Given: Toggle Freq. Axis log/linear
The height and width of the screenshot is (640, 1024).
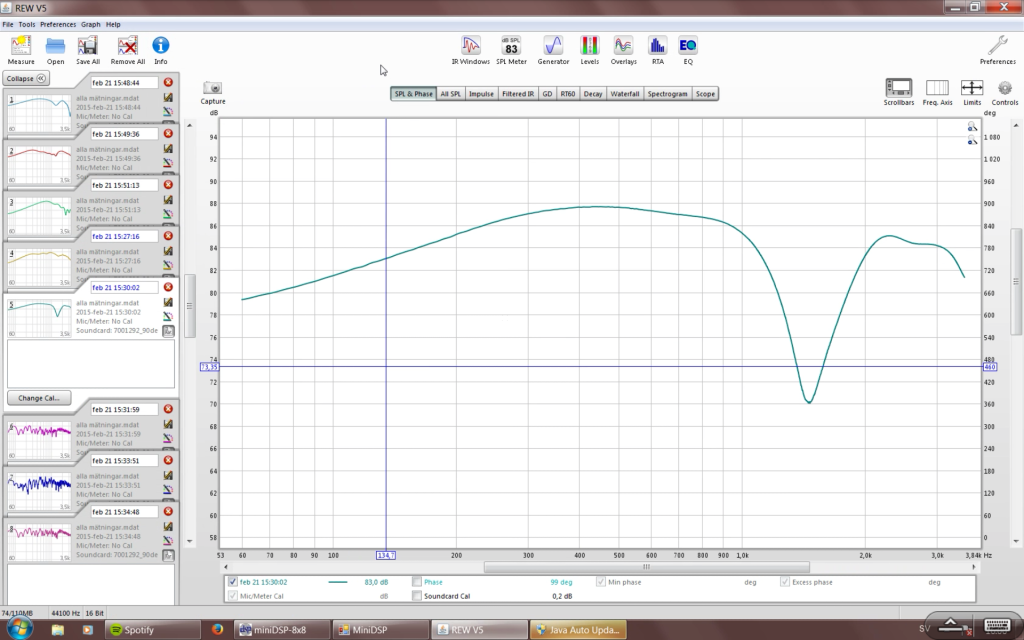Looking at the screenshot, I should pos(937,92).
